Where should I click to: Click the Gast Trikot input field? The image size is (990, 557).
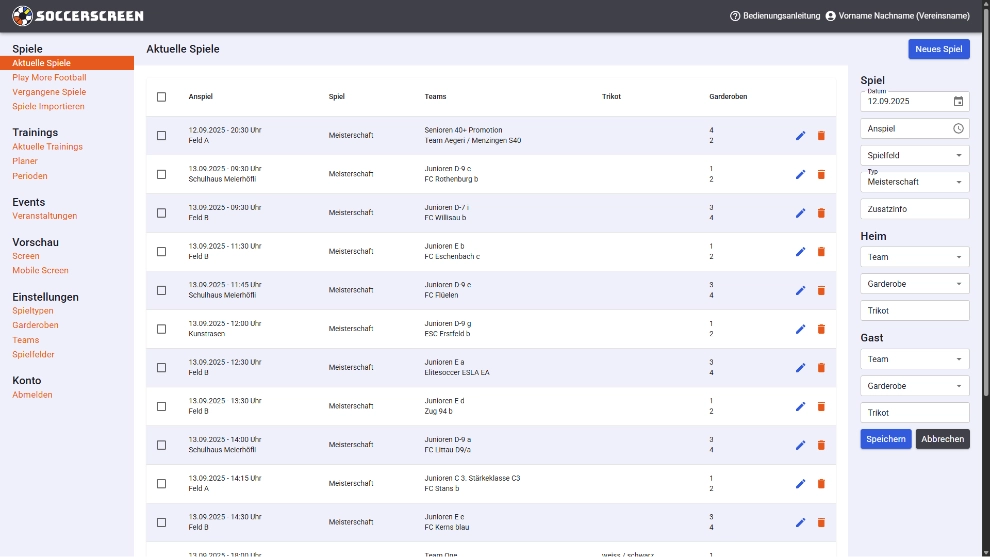point(914,413)
